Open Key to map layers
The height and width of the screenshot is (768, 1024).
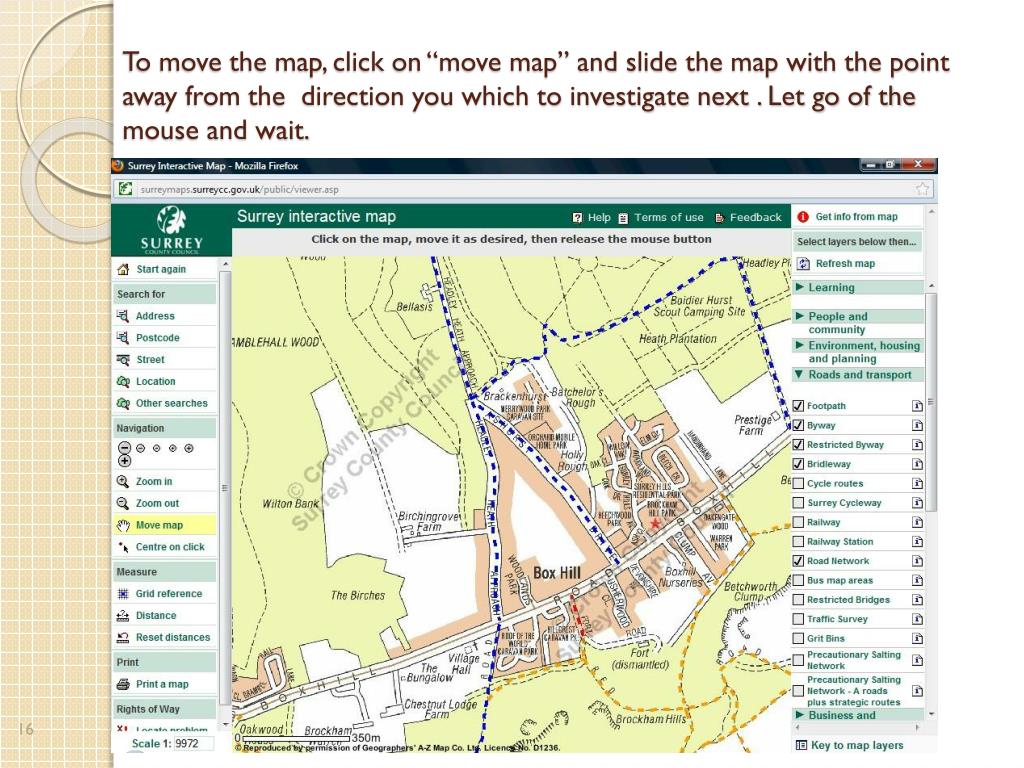pyautogui.click(x=850, y=745)
